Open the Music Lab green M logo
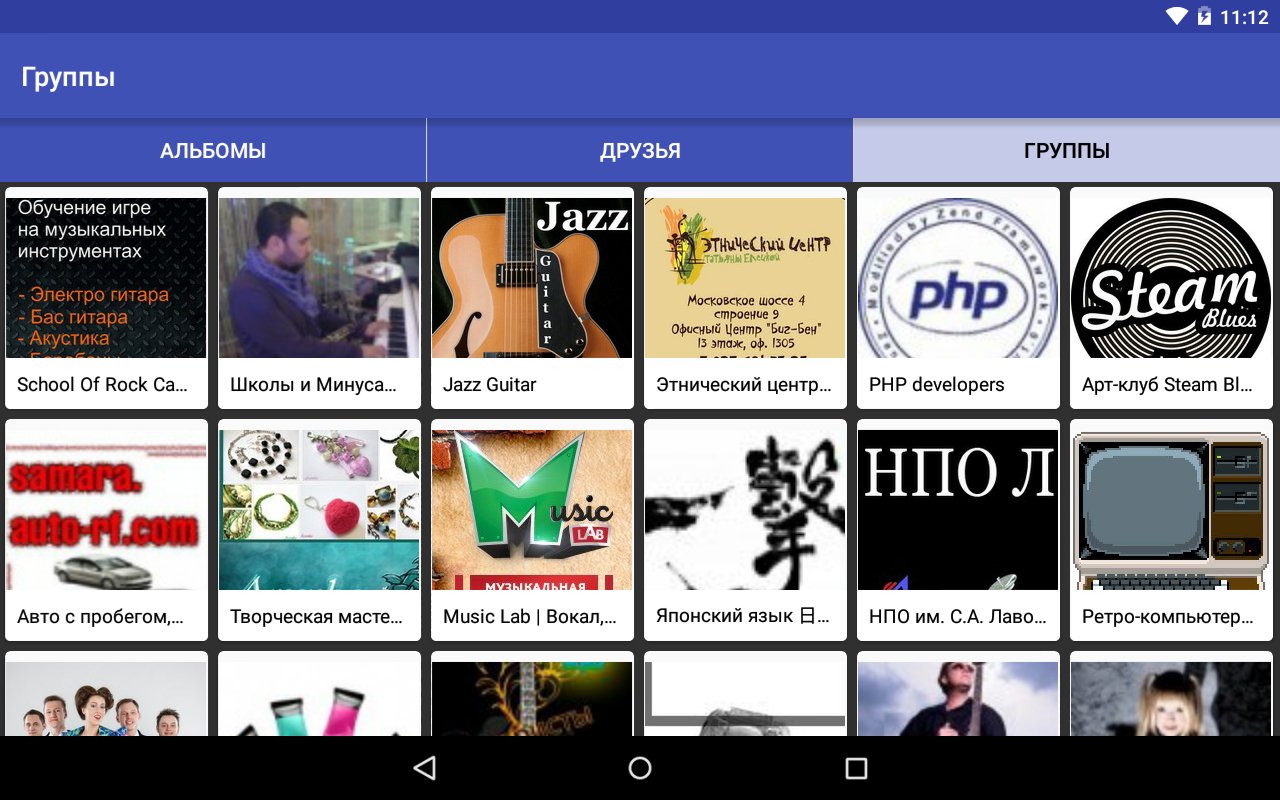The height and width of the screenshot is (800, 1280). click(x=532, y=510)
